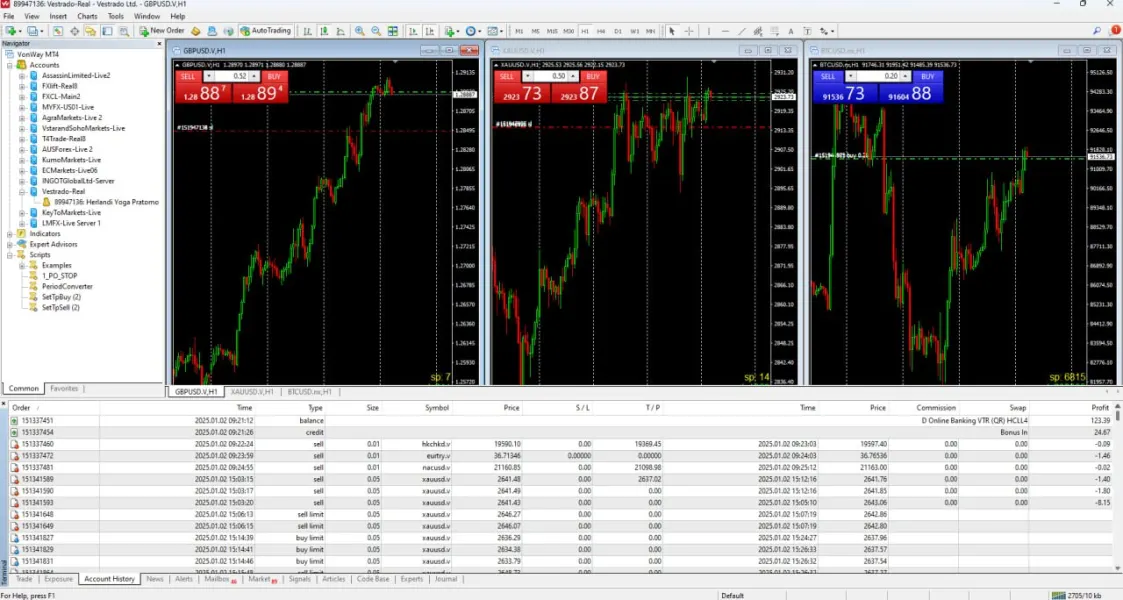This screenshot has width=1123, height=600.
Task: Select the Equidistant Channel tool
Action: [758, 31]
